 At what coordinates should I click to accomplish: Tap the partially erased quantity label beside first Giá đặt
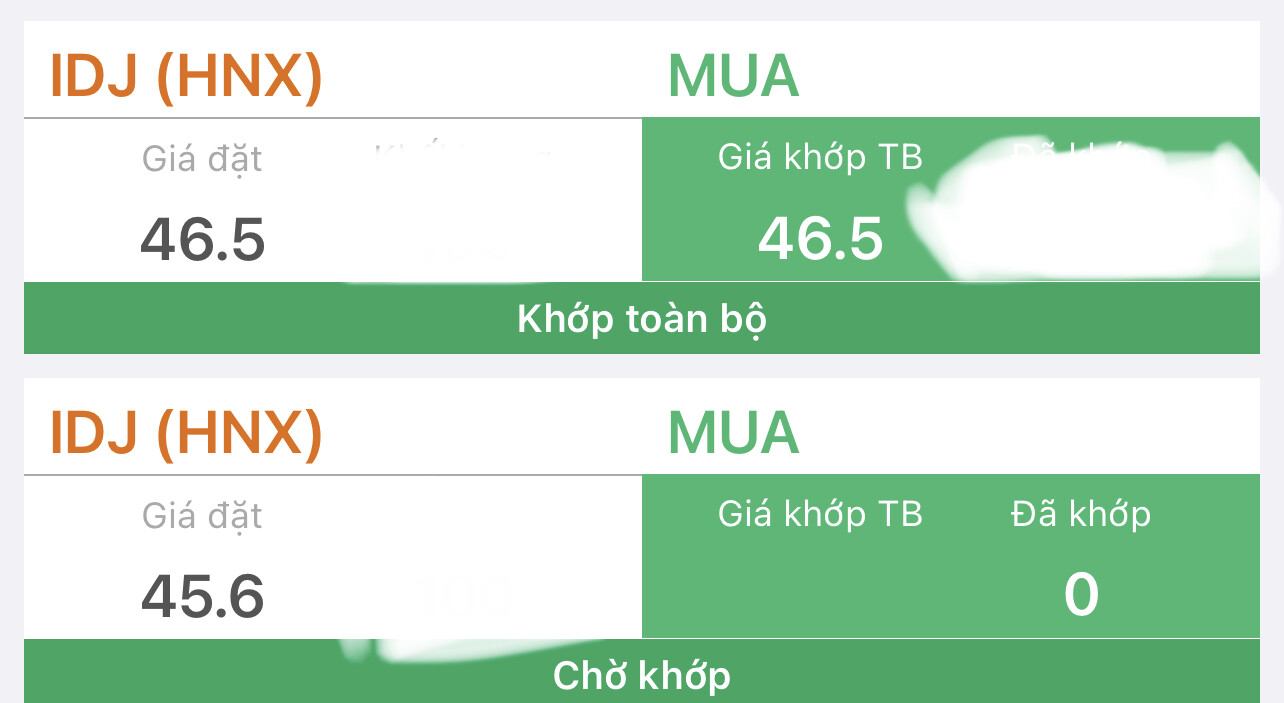[460, 155]
